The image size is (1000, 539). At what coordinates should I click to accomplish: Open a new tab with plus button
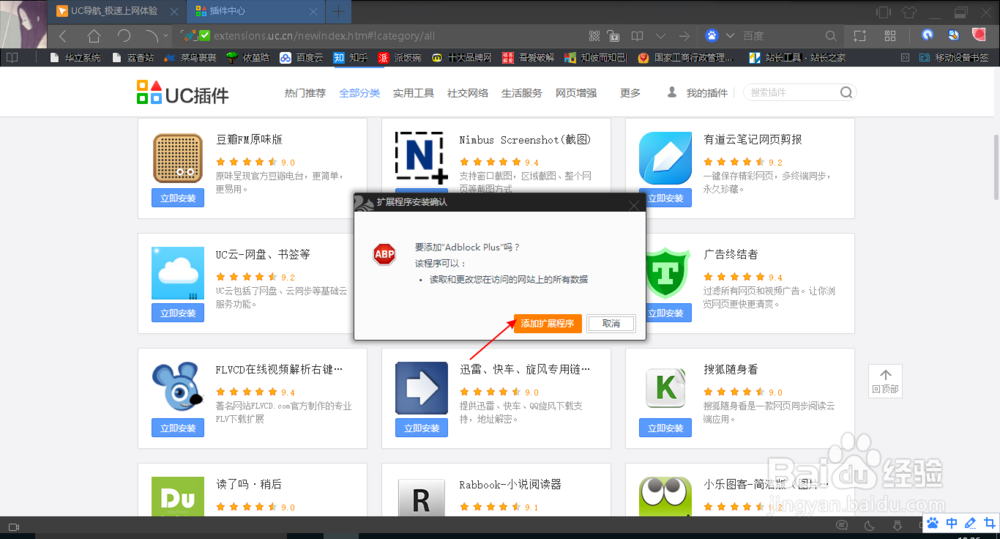click(338, 11)
